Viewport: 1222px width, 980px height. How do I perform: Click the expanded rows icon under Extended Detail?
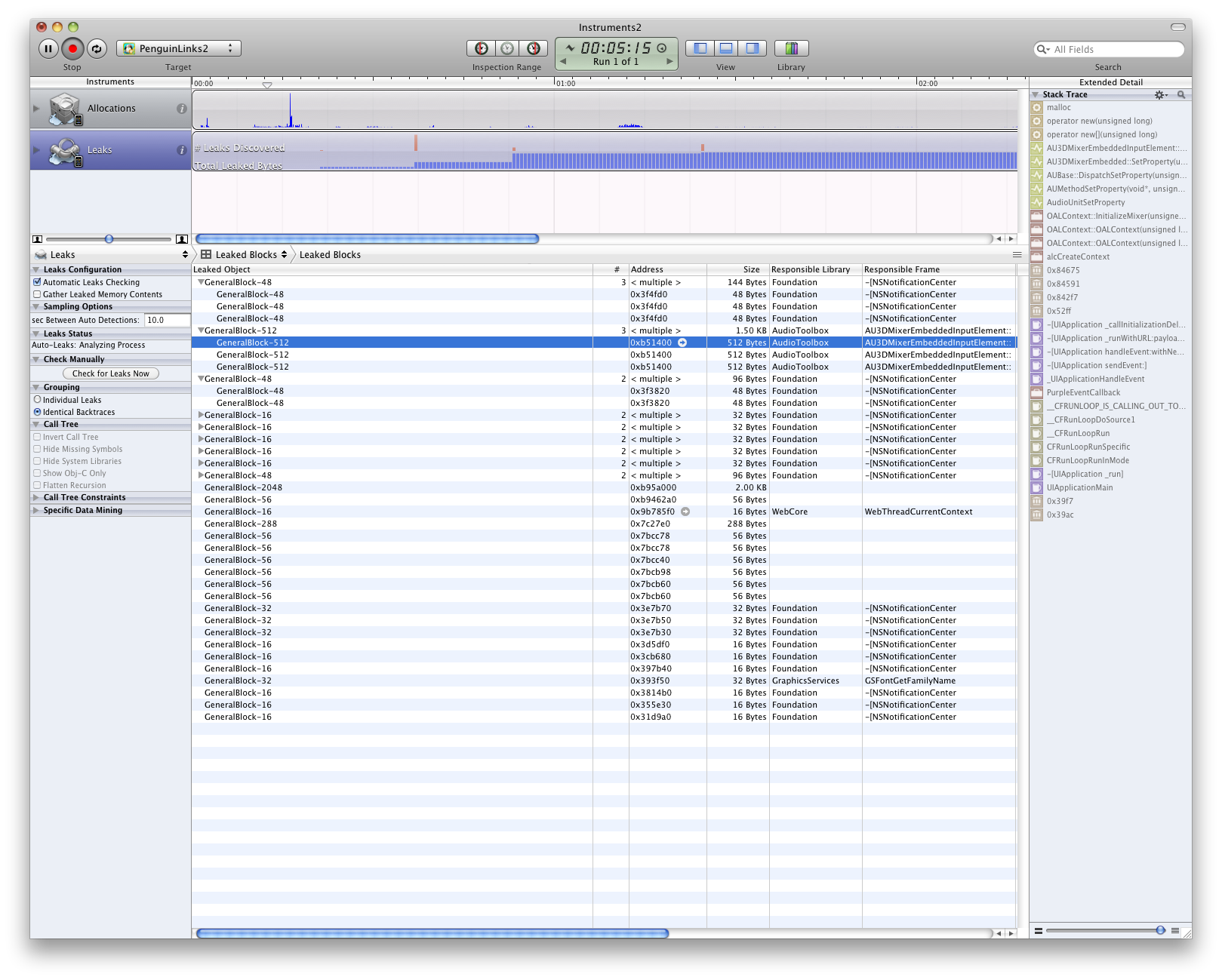pos(1175,931)
